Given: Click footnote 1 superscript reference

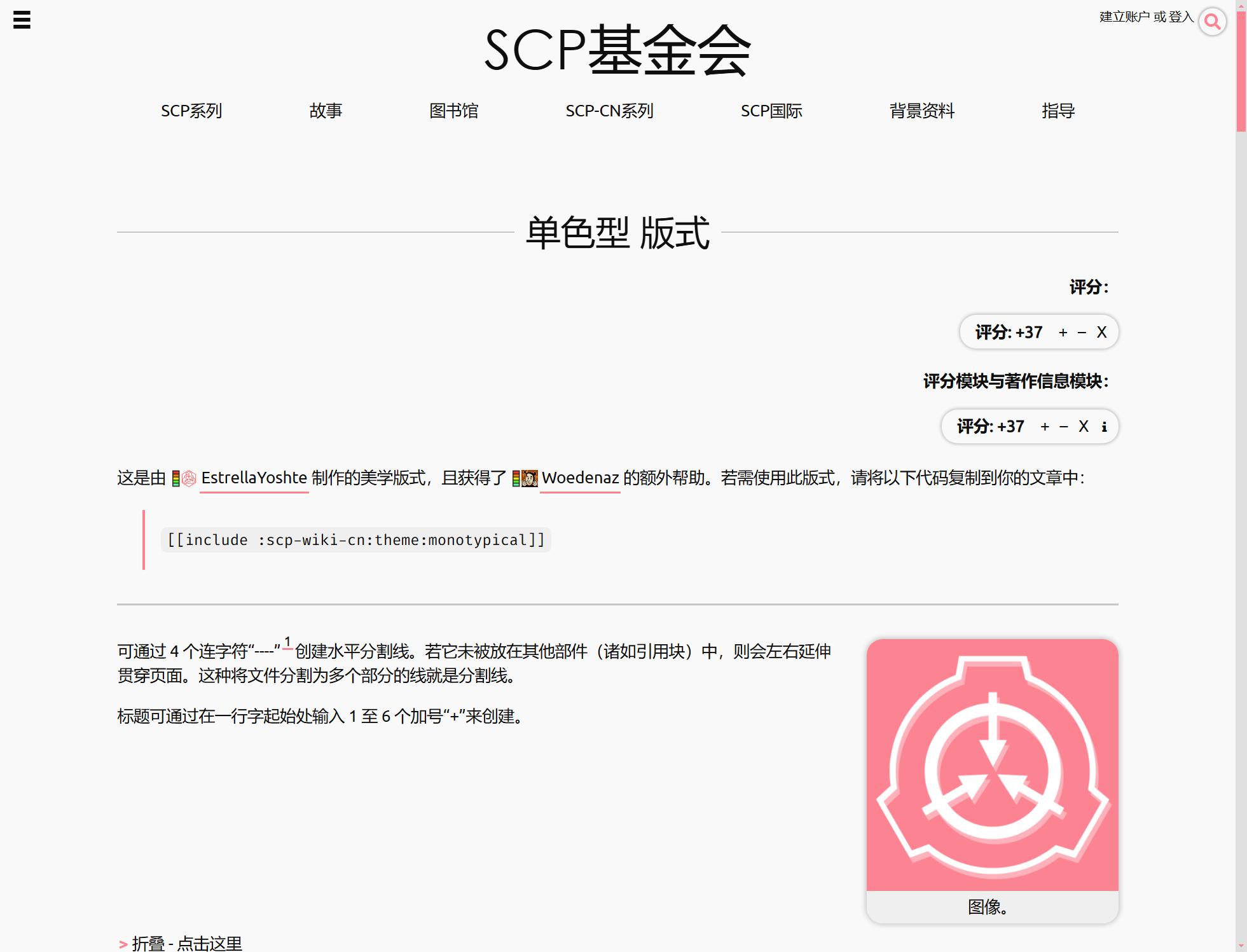Looking at the screenshot, I should 287,642.
